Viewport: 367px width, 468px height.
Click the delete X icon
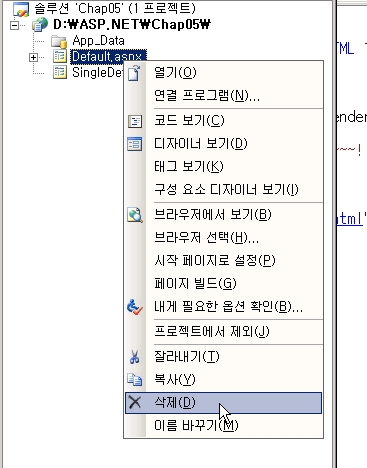pos(135,403)
